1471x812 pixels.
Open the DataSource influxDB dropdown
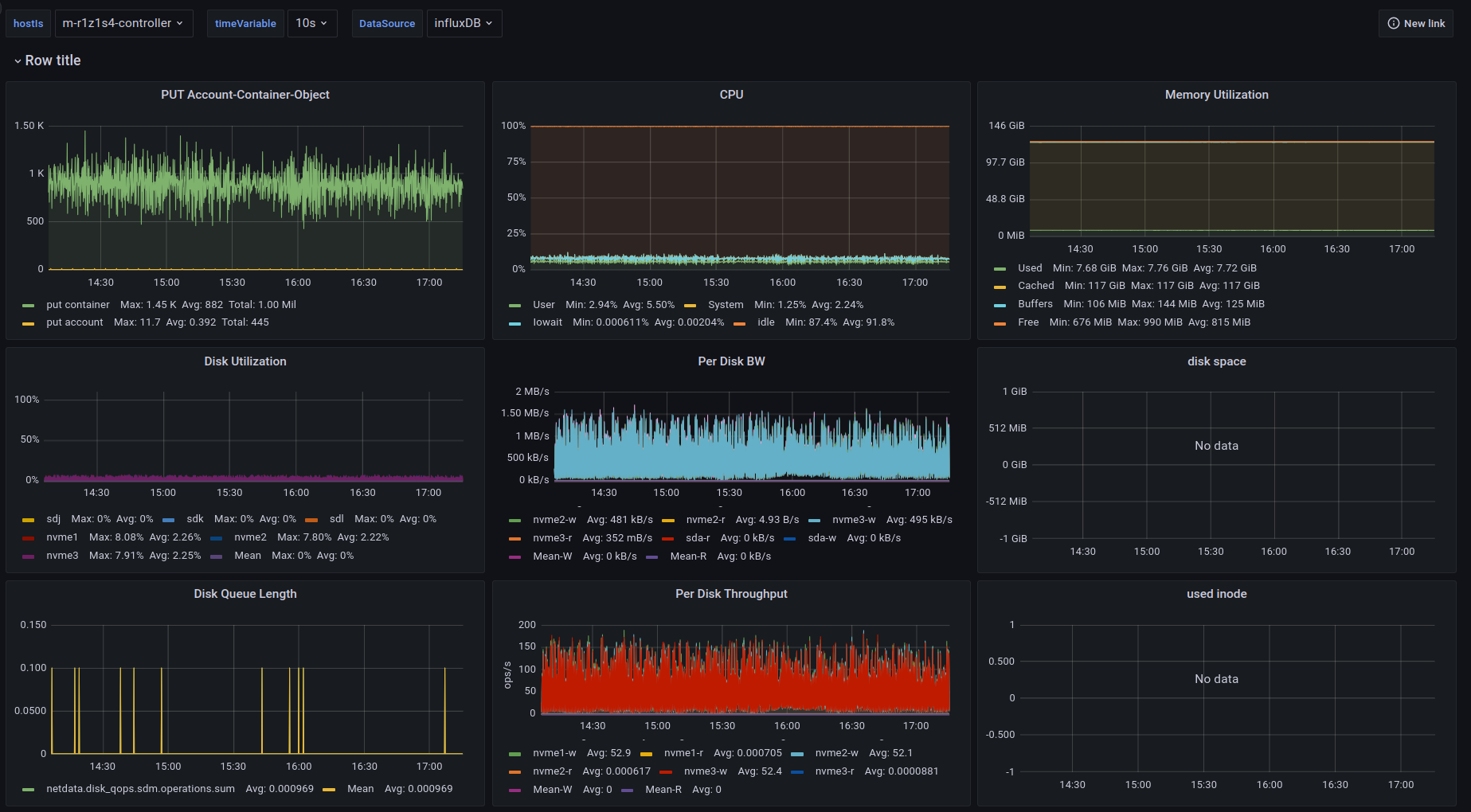click(464, 24)
